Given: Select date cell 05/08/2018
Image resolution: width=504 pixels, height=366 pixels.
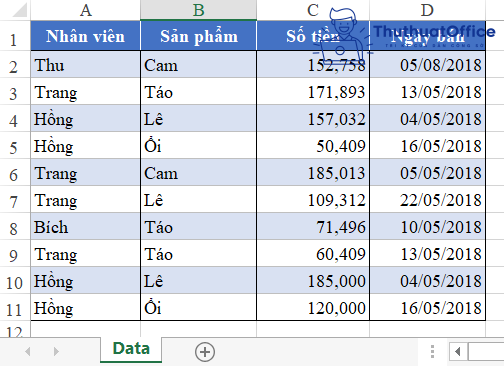Looking at the screenshot, I should point(427,65).
